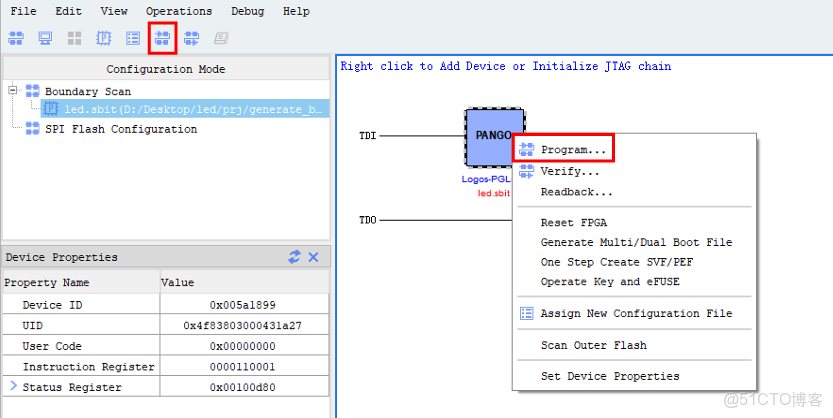833x418 pixels.
Task: Click the list-style configuration file toolbar icon
Action: pos(133,38)
